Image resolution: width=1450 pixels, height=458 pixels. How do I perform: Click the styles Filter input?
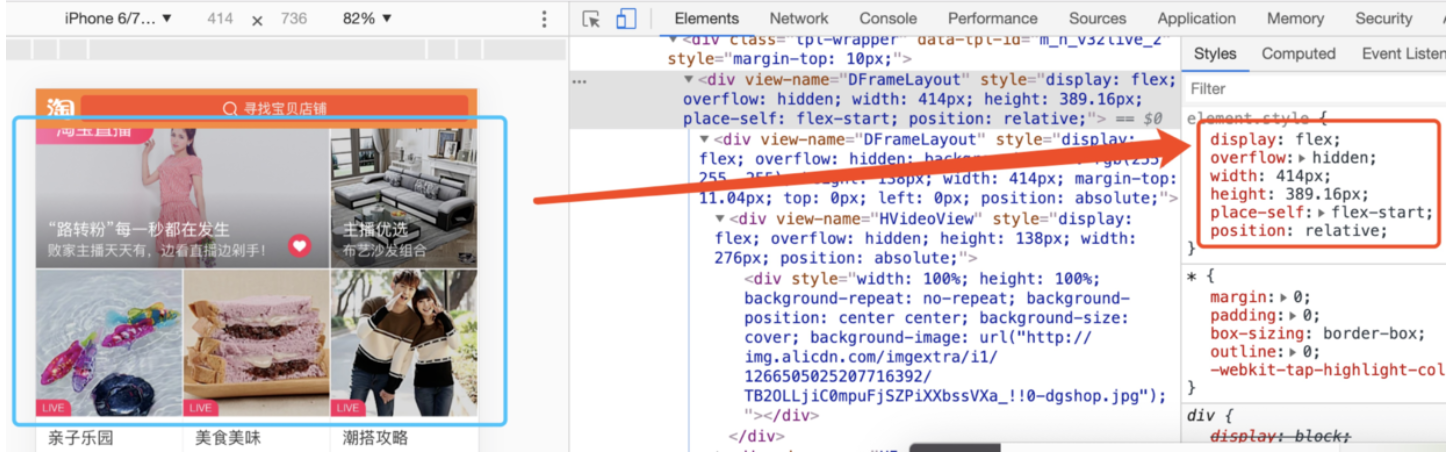tap(1315, 89)
